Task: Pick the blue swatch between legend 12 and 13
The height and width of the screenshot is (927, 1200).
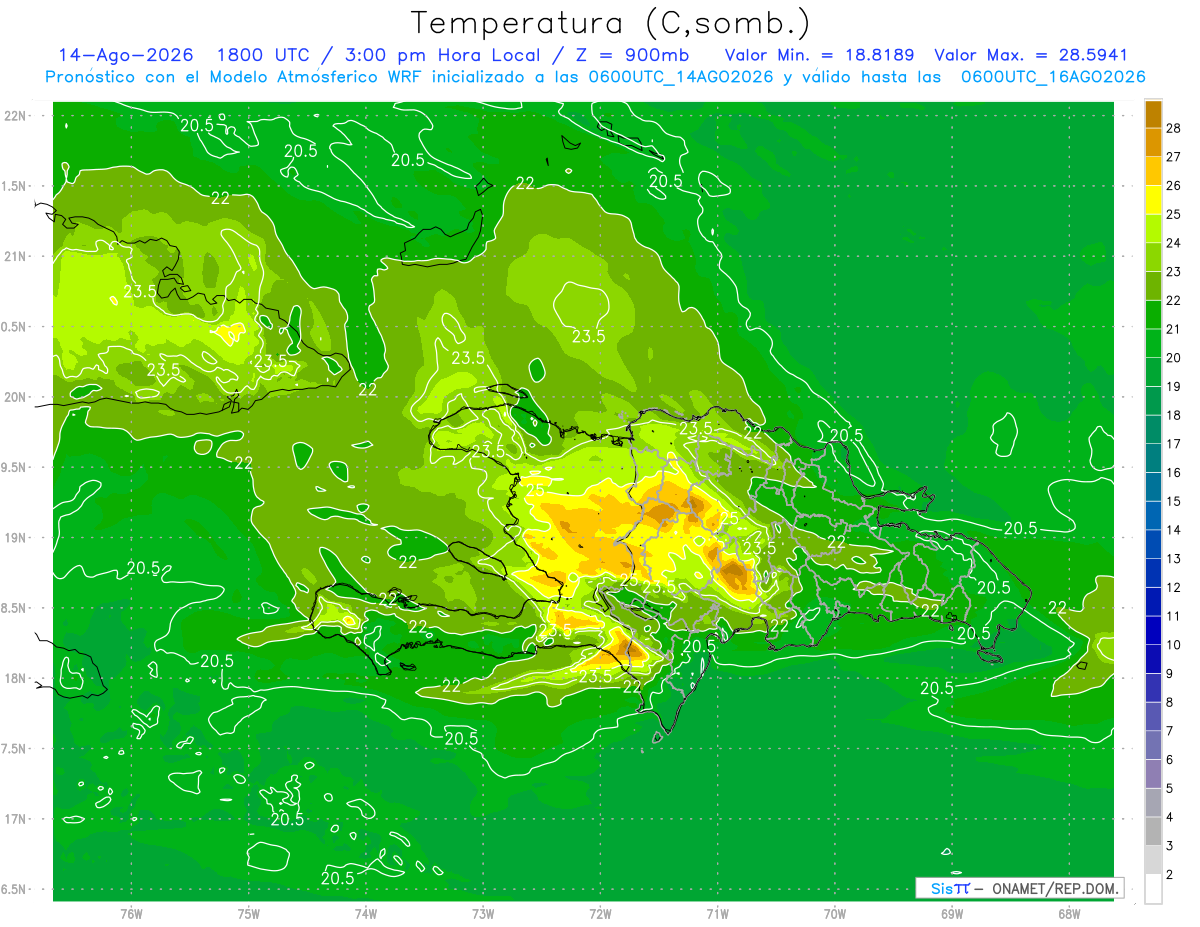Action: pyautogui.click(x=1153, y=573)
